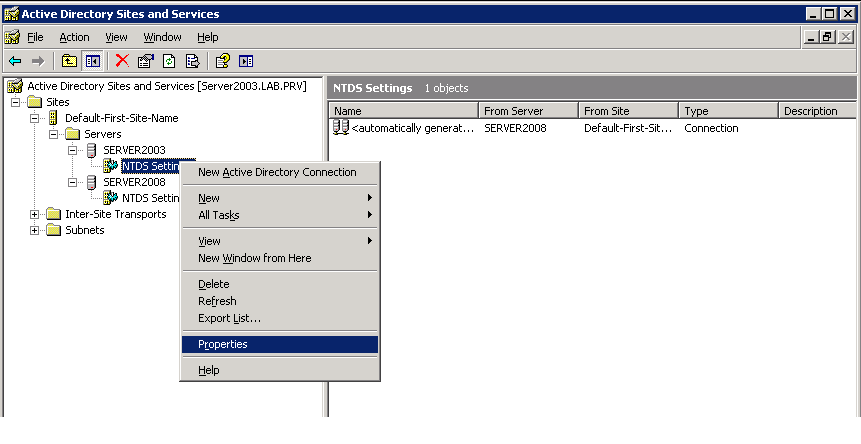The width and height of the screenshot is (861, 444).
Task: Select the SERVER2008 tree label
Action: 134,182
